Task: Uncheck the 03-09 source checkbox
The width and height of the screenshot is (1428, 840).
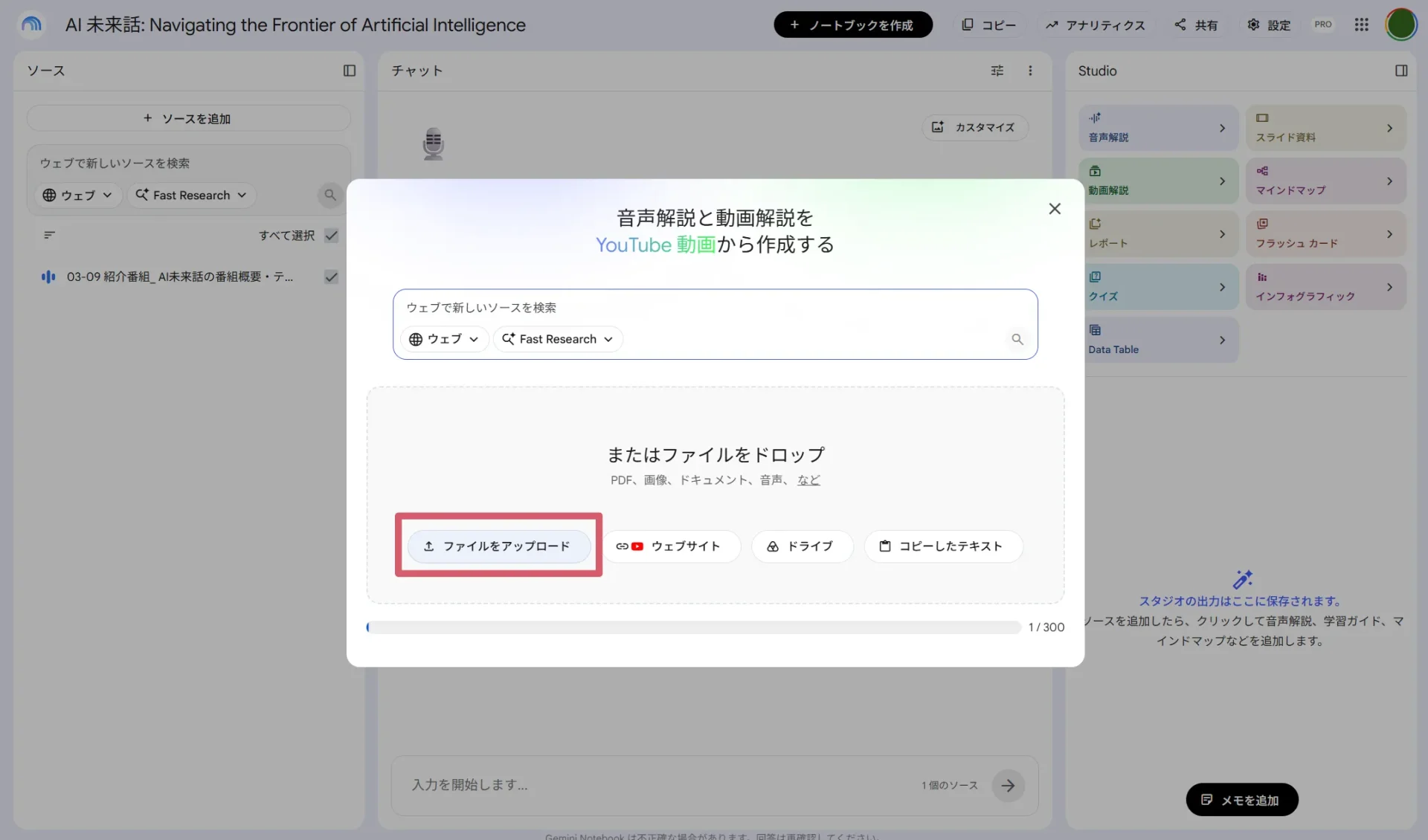Action: pos(332,277)
